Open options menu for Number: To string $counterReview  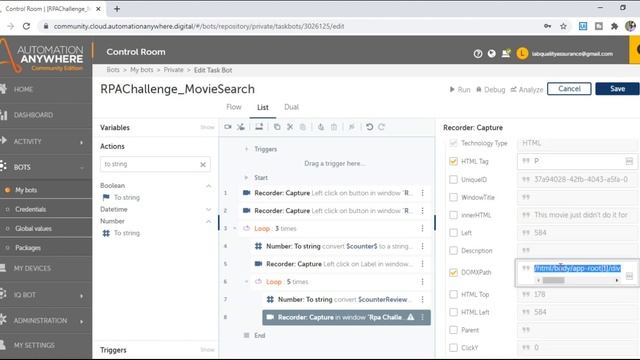(x=422, y=299)
